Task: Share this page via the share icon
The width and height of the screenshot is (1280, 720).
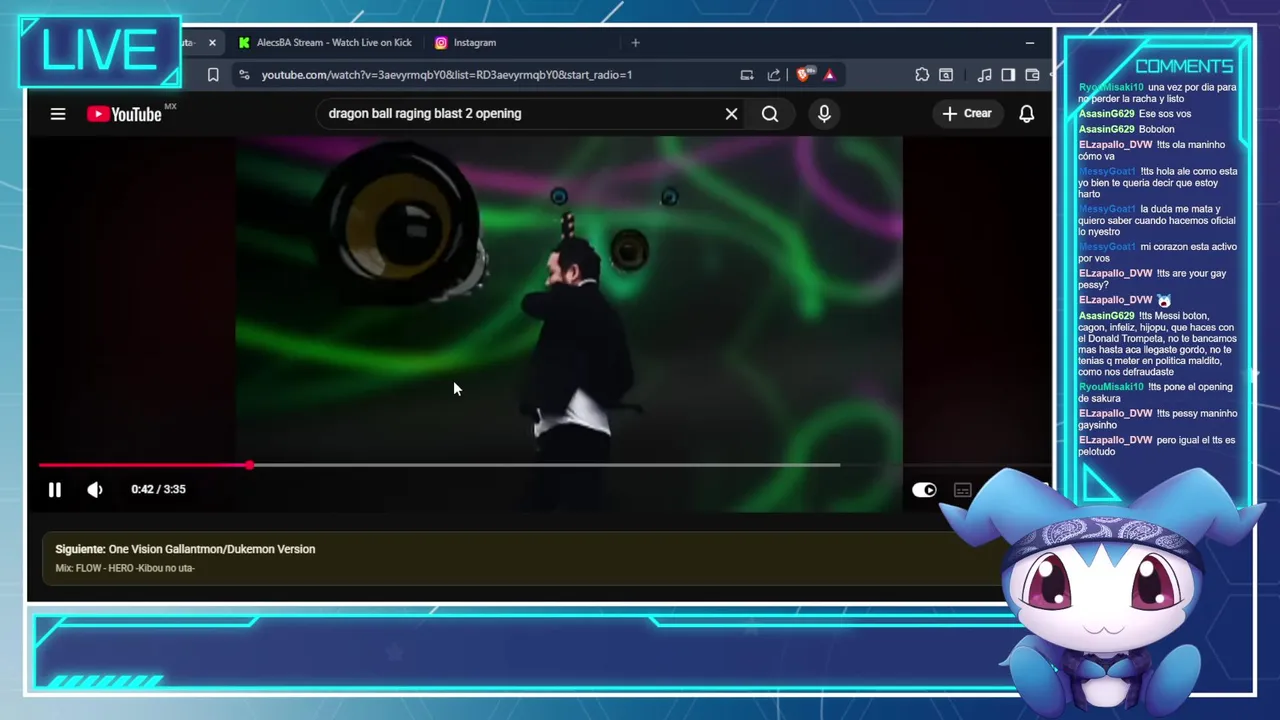Action: coord(773,75)
